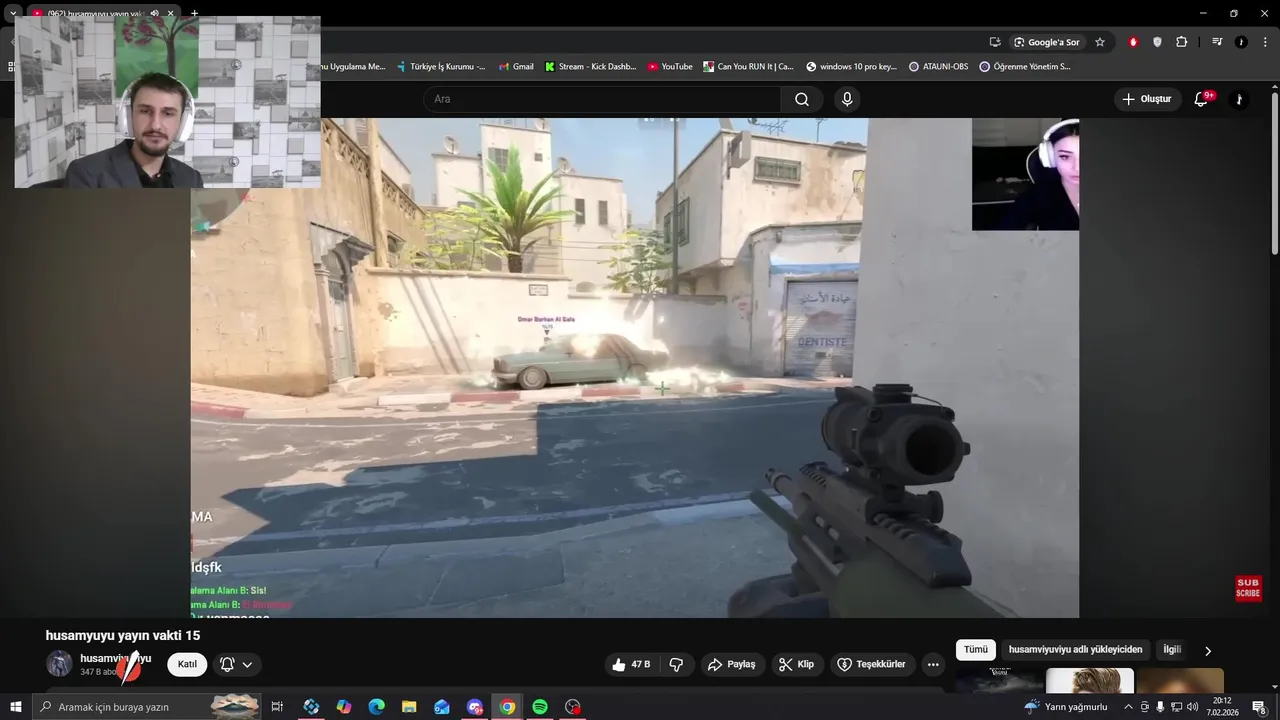The width and height of the screenshot is (1280, 720).
Task: Open more actions three-dot menu
Action: coord(933,664)
